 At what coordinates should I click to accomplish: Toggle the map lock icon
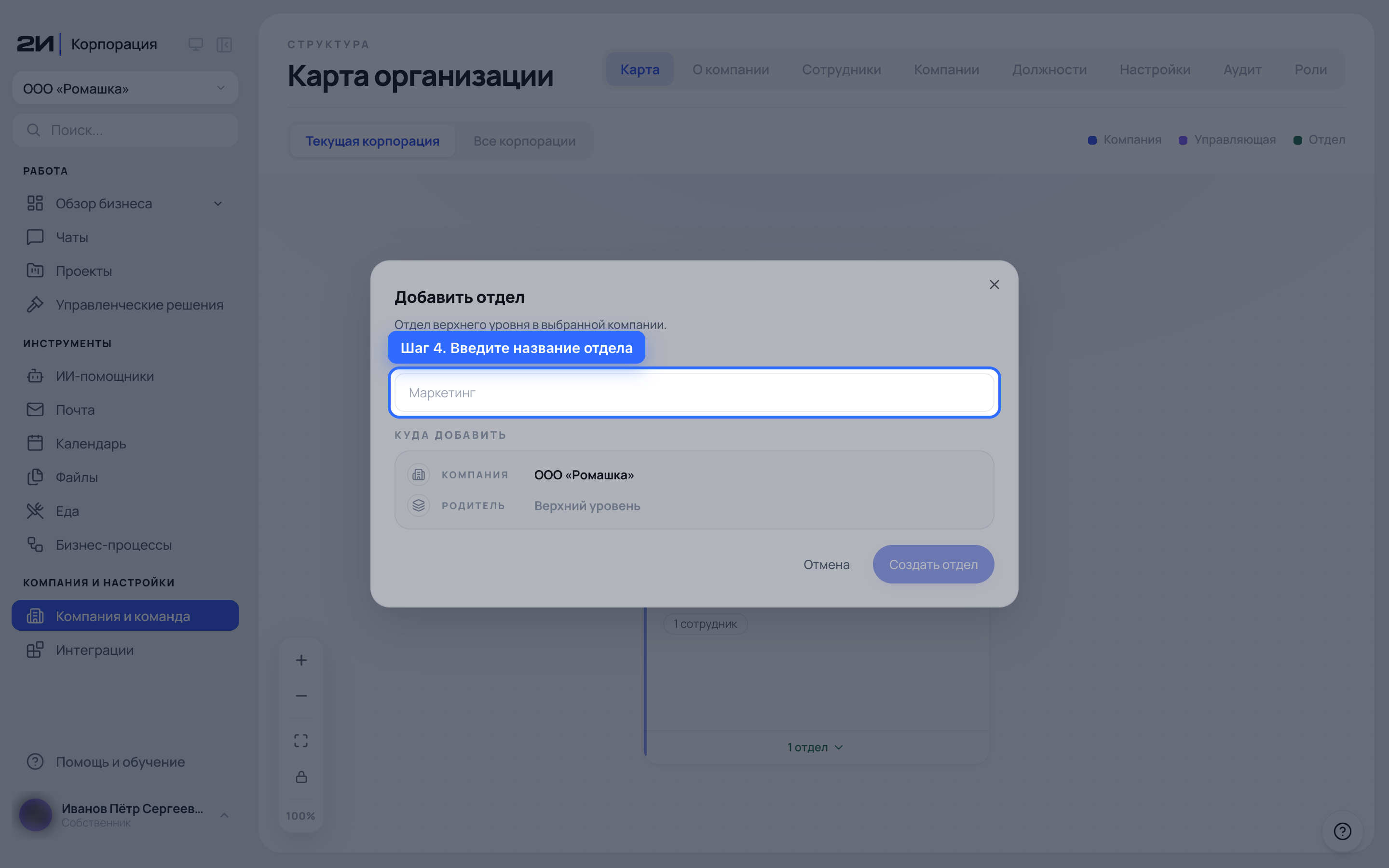coord(301,777)
